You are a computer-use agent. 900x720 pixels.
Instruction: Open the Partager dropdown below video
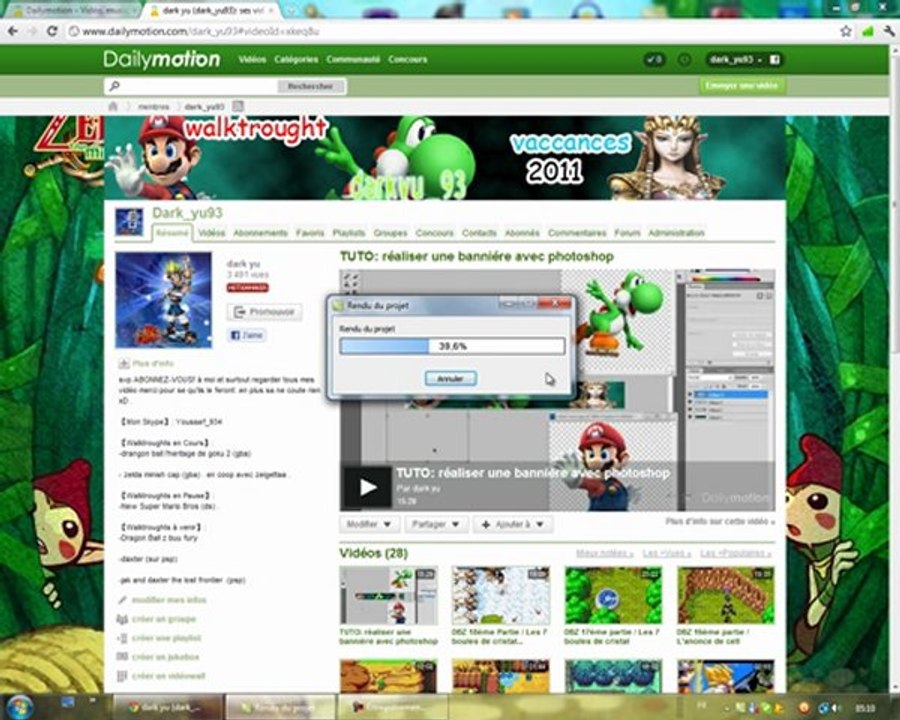pos(436,524)
